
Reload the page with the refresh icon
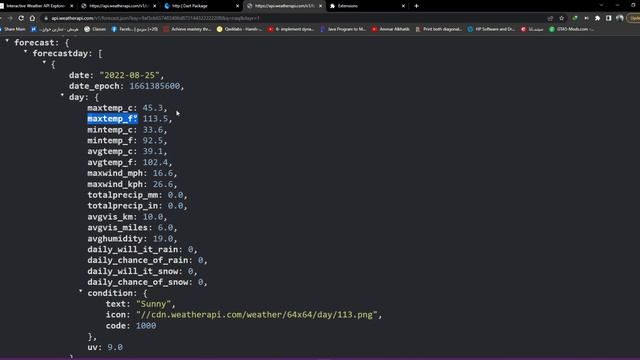21,18
